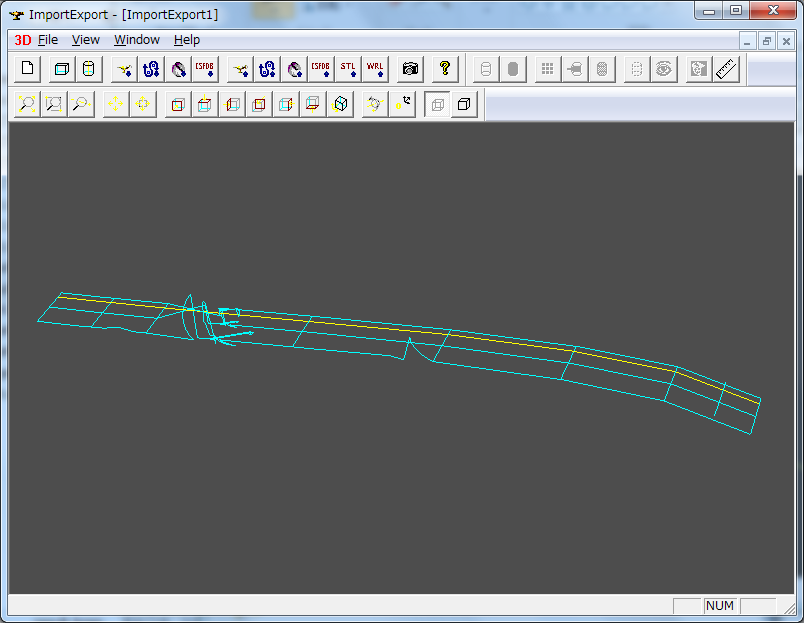This screenshot has height=623, width=804.
Task: Open the Help menu
Action: point(187,40)
